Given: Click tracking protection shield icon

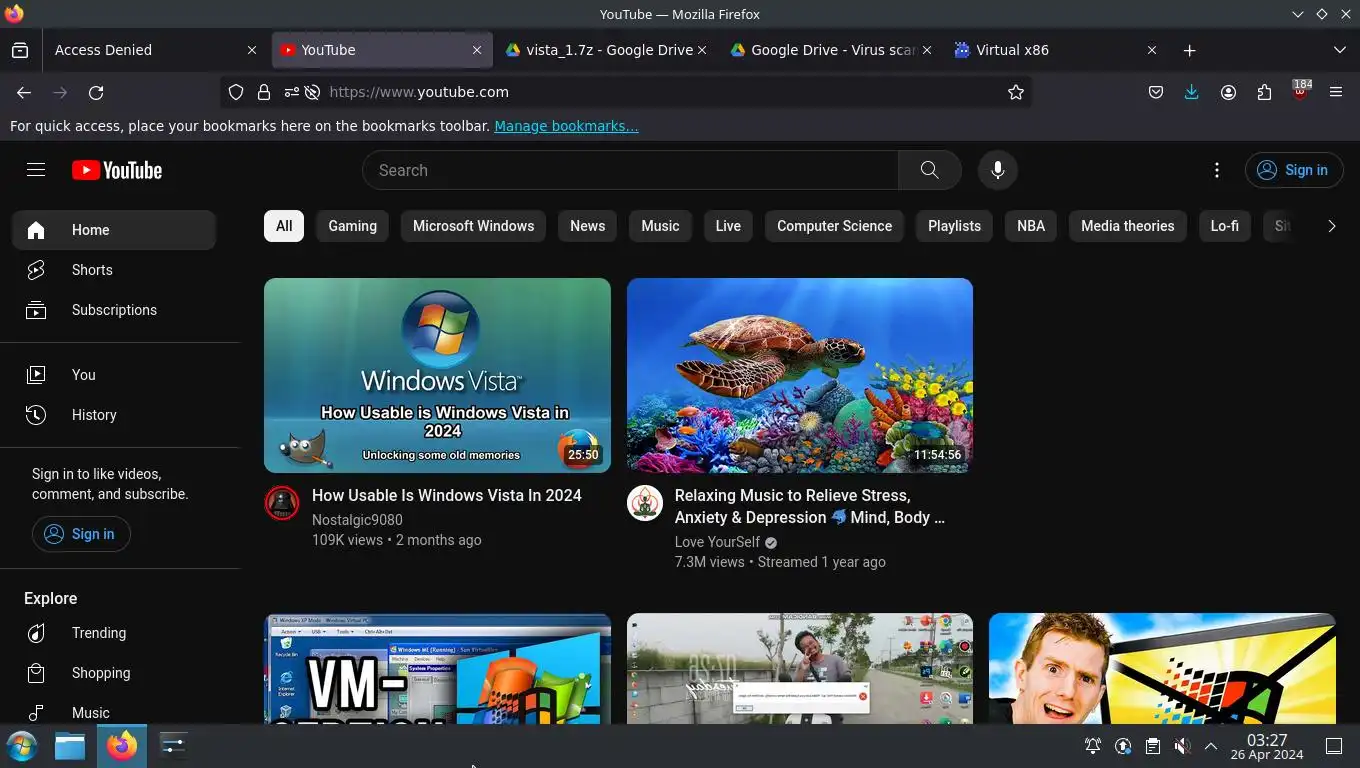Looking at the screenshot, I should [236, 92].
